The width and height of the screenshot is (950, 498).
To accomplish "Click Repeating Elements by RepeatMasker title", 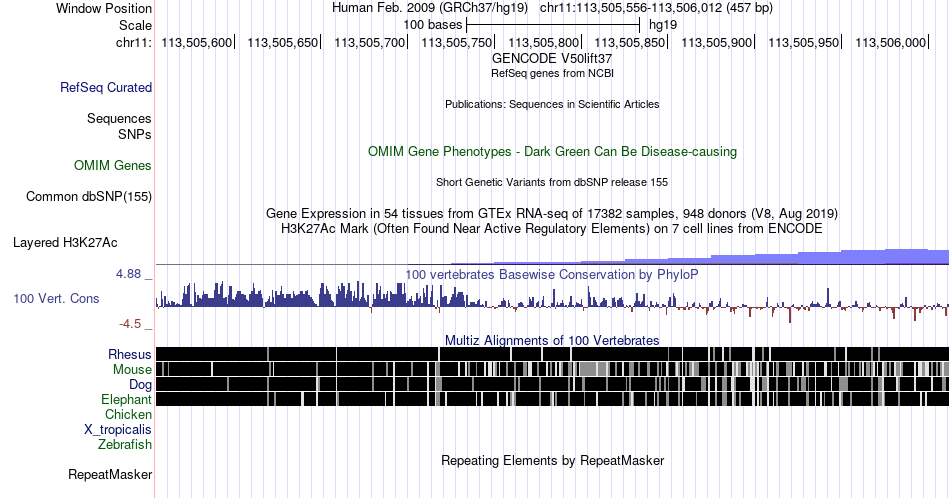I will [552, 460].
